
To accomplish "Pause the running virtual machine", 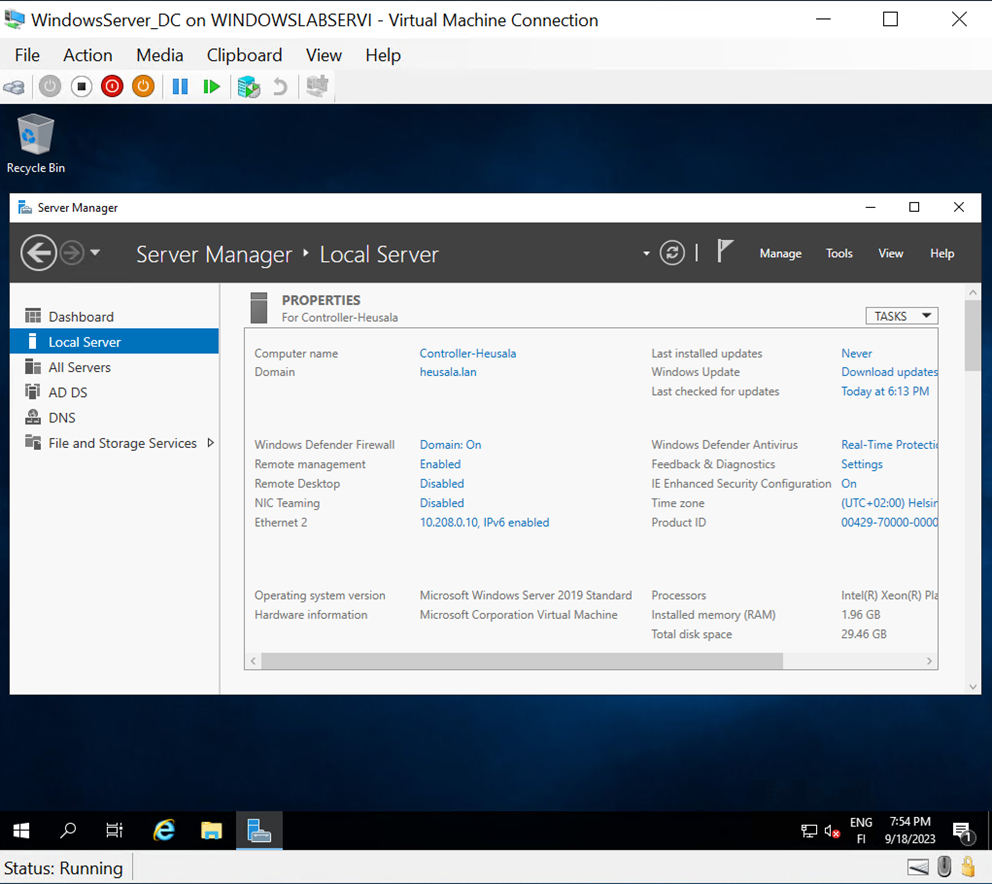I will tap(180, 87).
